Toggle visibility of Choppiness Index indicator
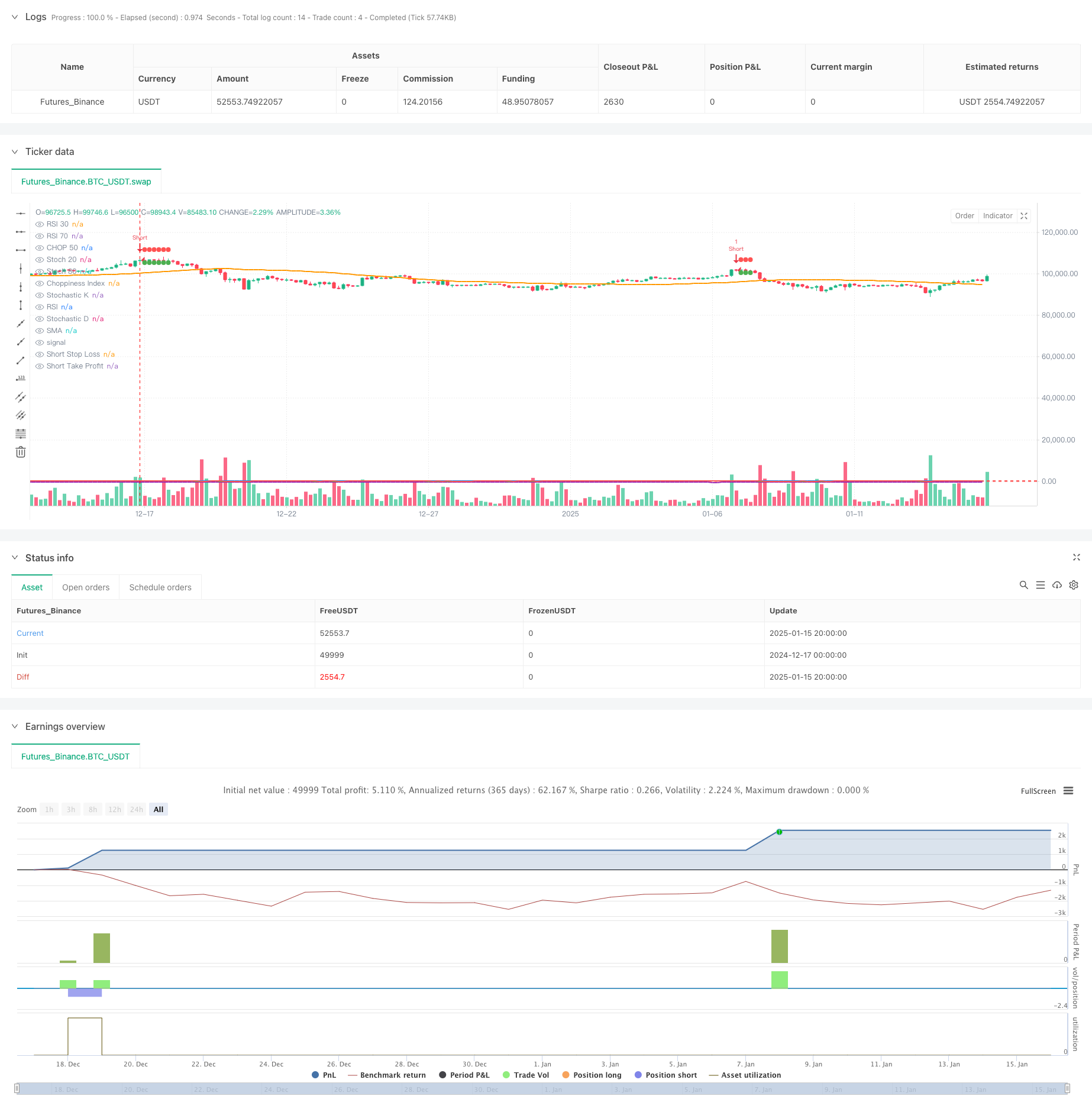Image resolution: width=1092 pixels, height=1112 pixels. [40, 283]
